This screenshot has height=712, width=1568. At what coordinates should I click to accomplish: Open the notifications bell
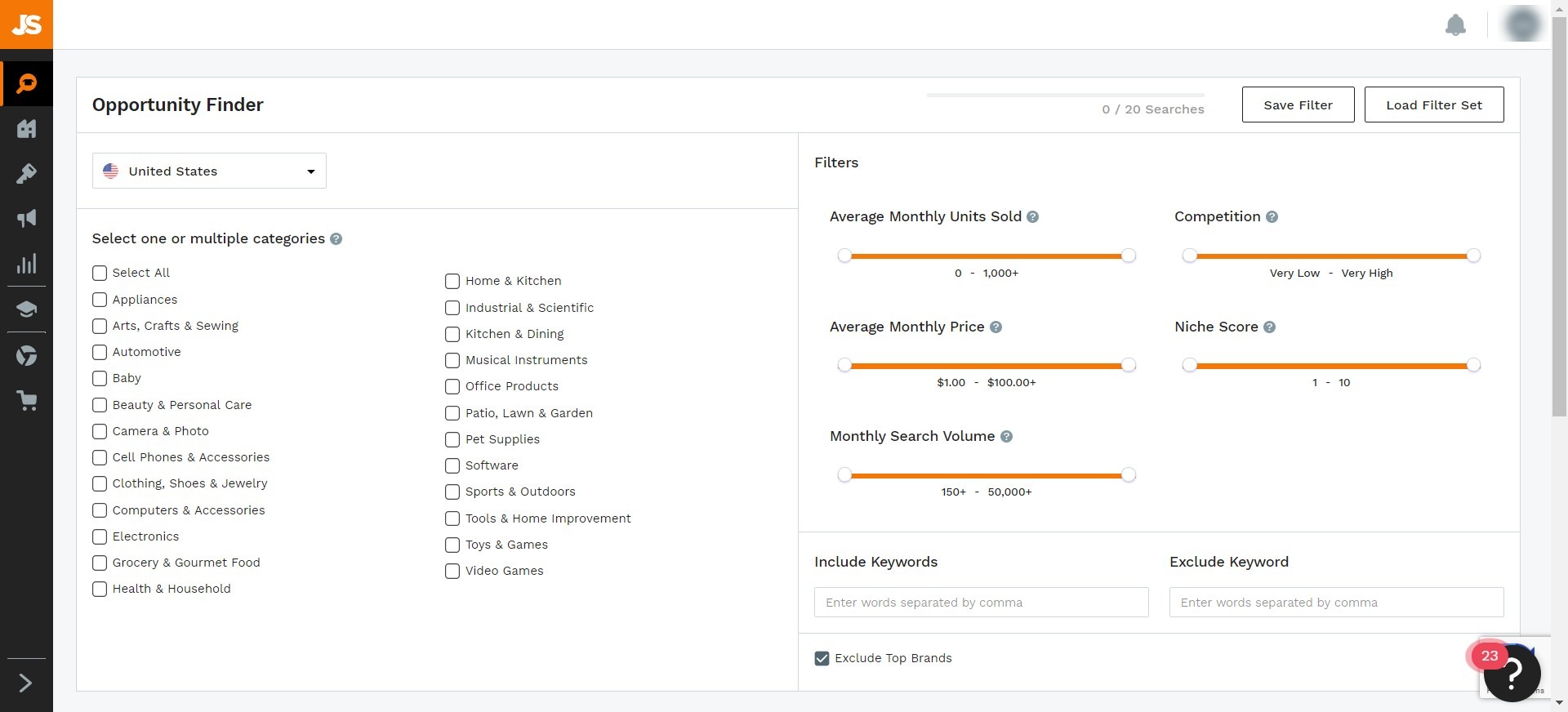click(x=1455, y=25)
